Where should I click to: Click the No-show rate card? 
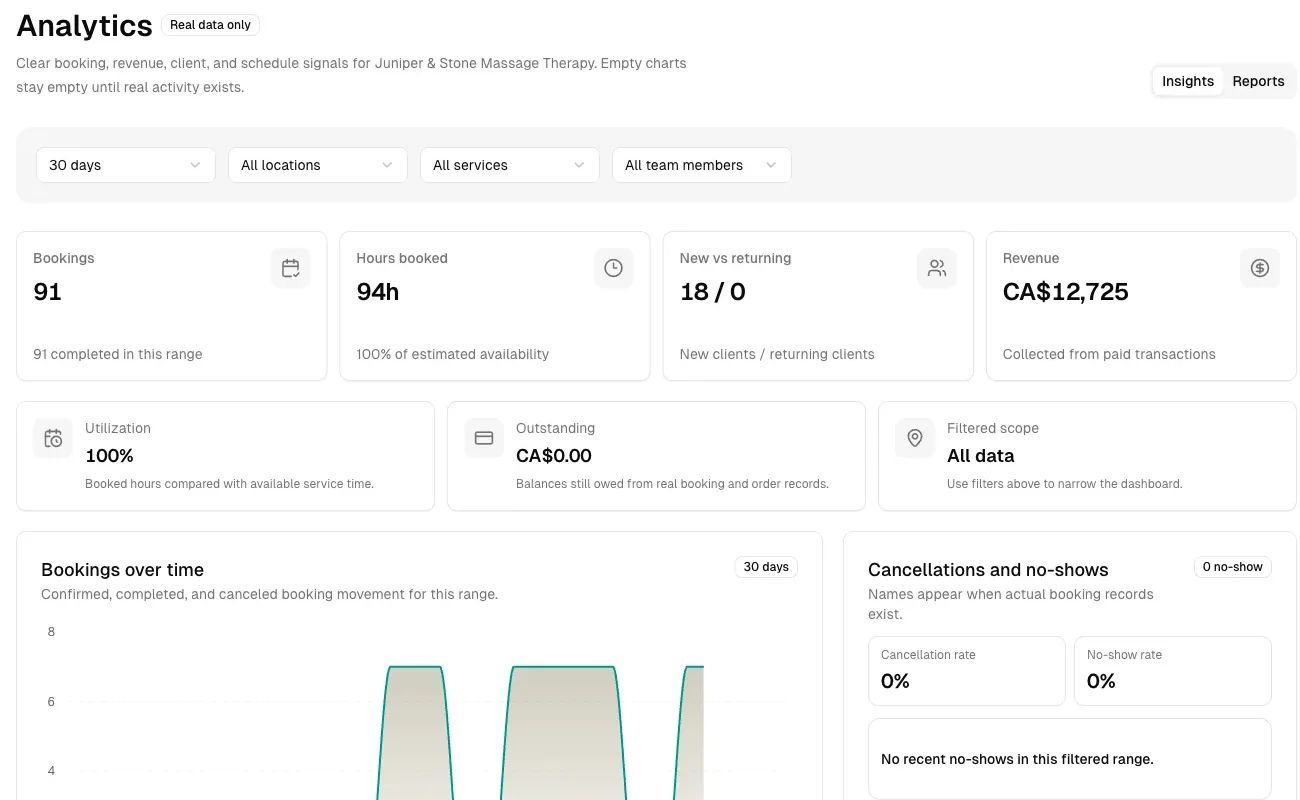[1173, 671]
